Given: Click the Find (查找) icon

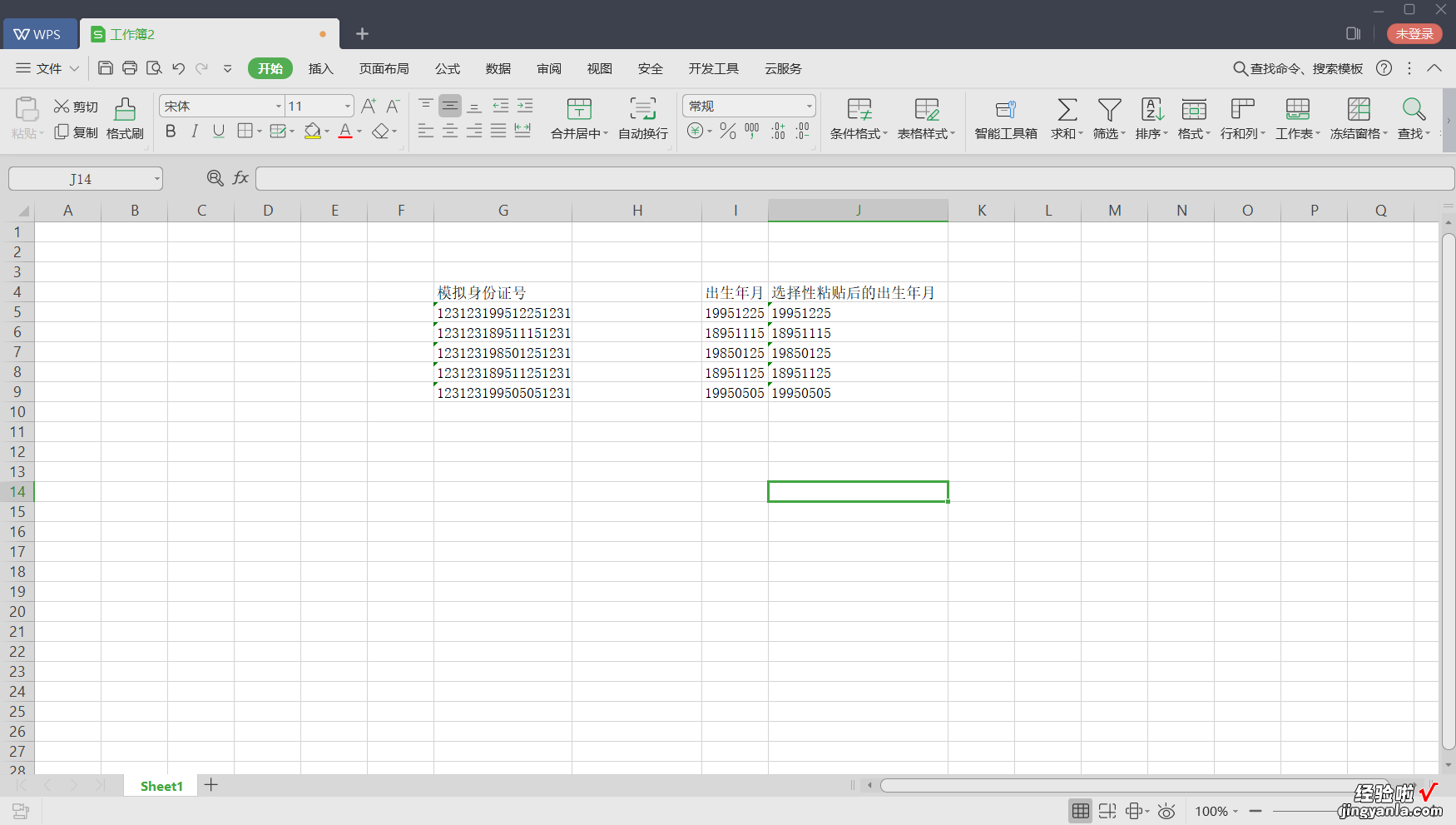Looking at the screenshot, I should click(1414, 110).
